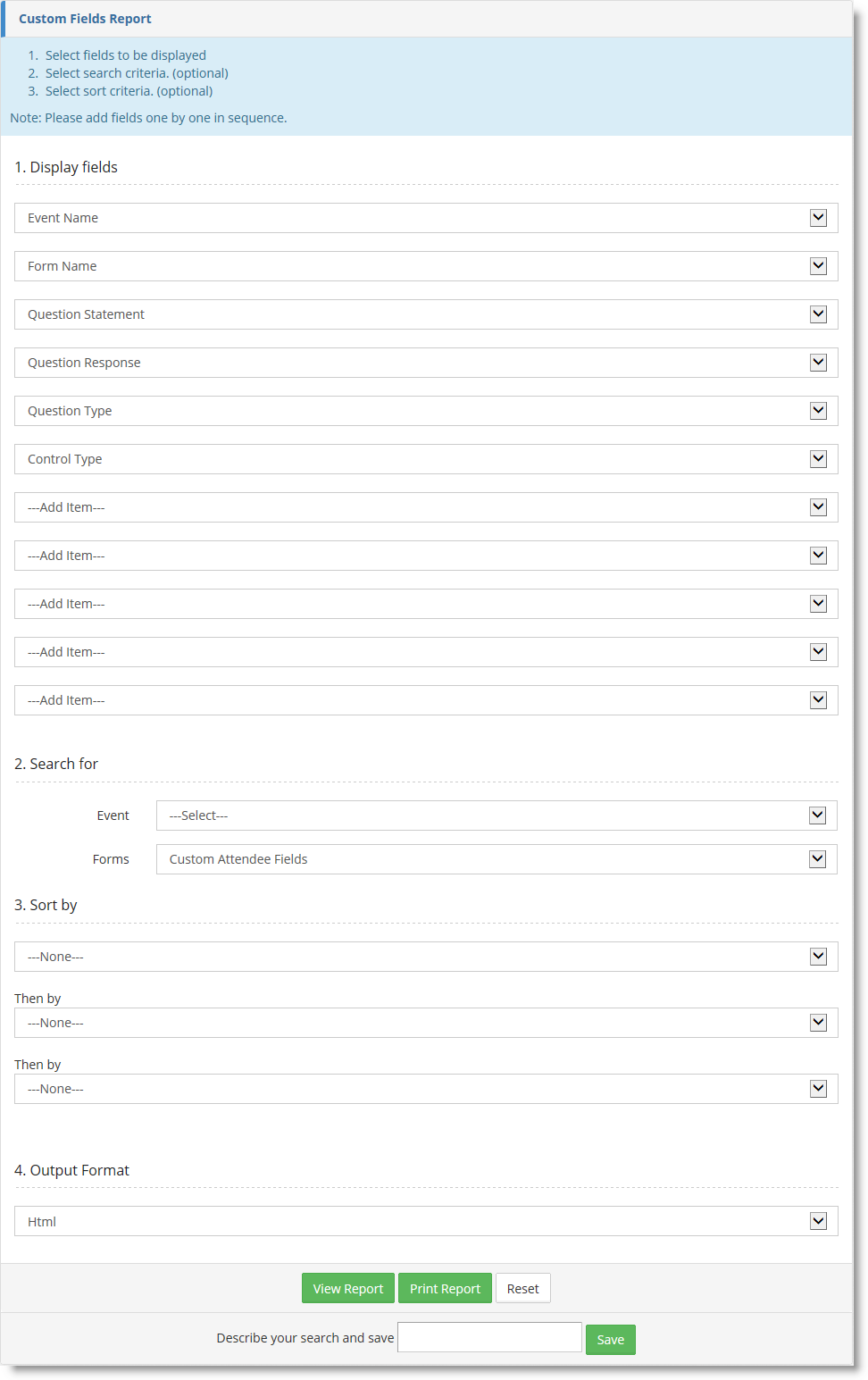Open the Control Type dropdown

426,459
